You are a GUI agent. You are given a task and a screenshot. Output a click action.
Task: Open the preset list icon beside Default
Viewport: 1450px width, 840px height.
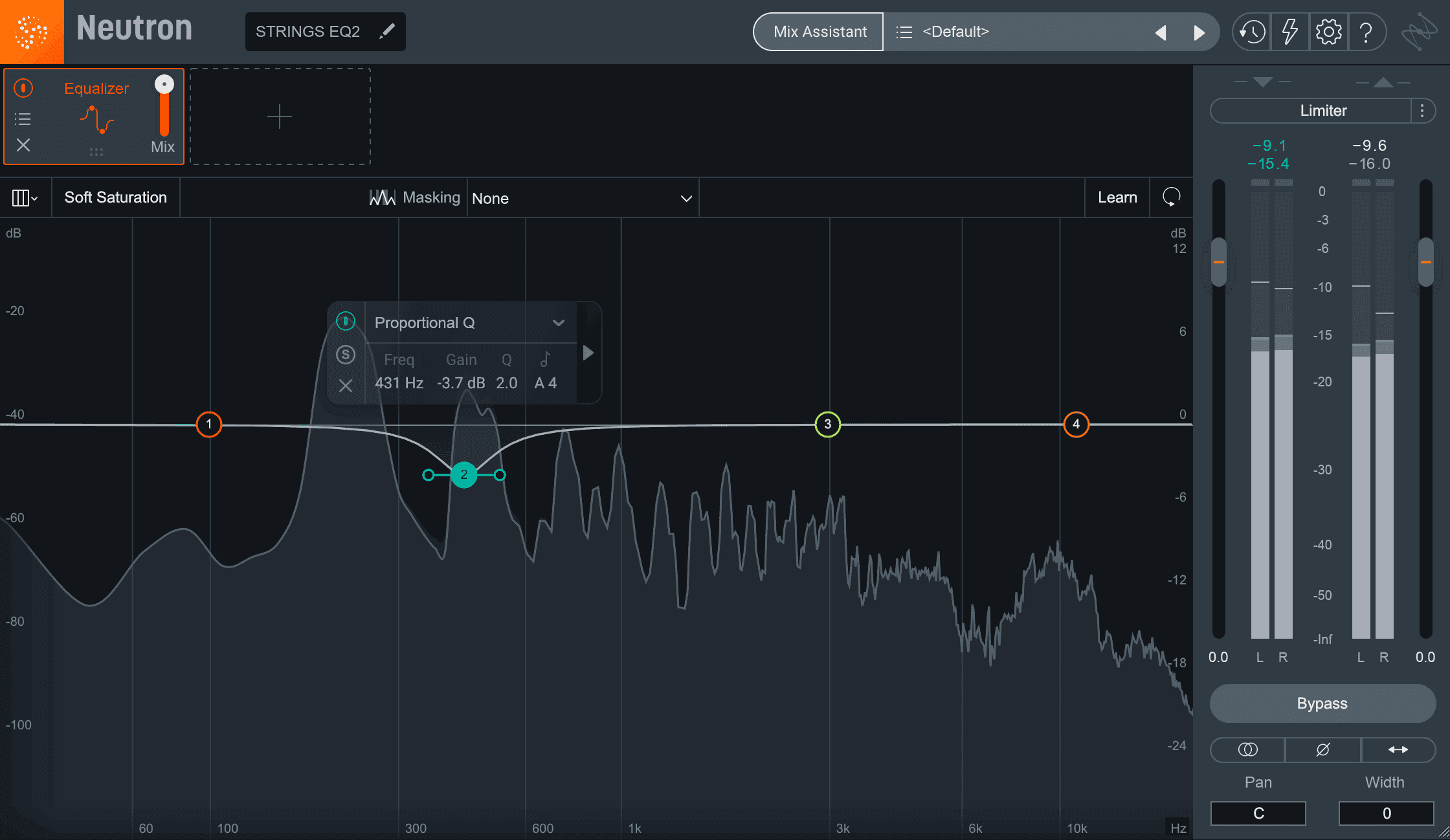click(904, 32)
